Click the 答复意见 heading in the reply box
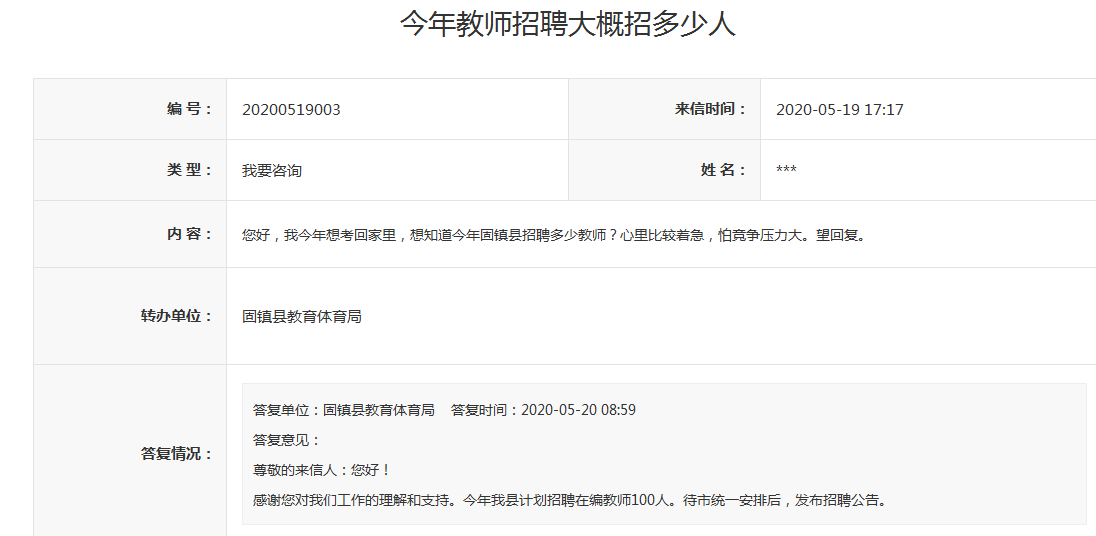The width and height of the screenshot is (1096, 536). [287, 440]
